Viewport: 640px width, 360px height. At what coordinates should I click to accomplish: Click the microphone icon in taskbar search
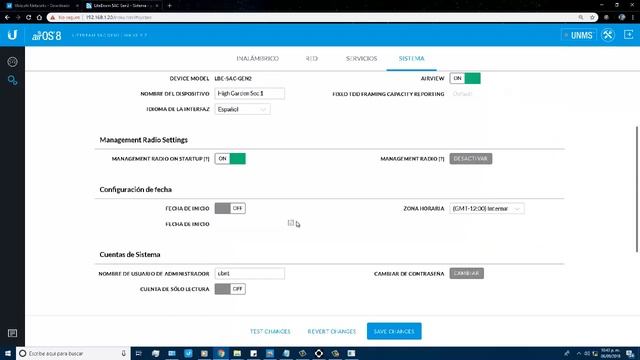124,353
